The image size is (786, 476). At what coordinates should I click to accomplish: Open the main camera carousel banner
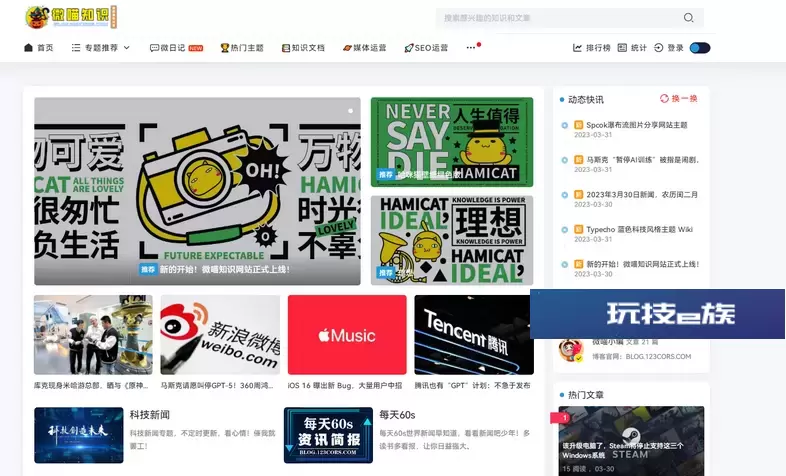coord(197,191)
